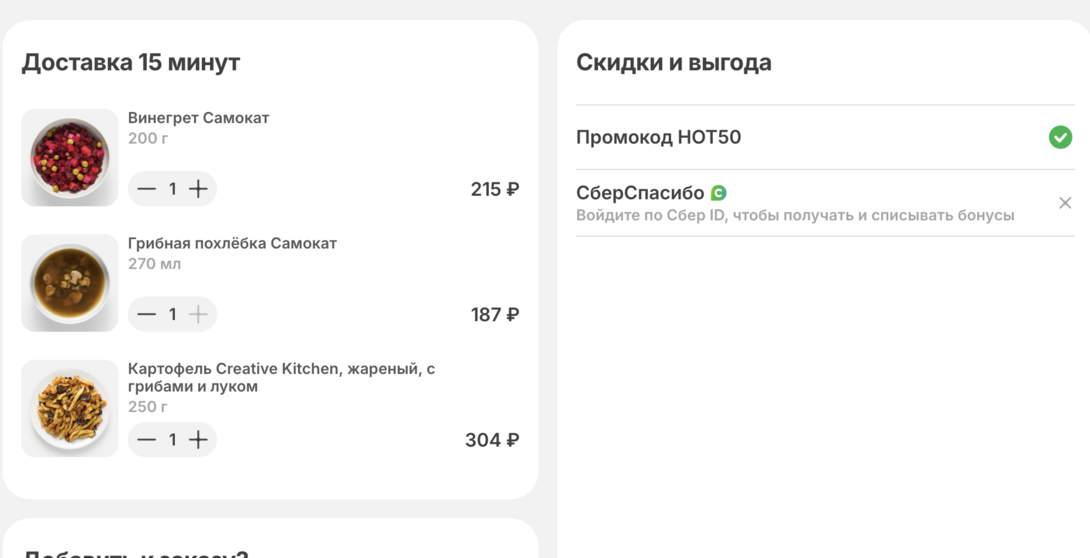This screenshot has height=558, width=1090.
Task: Reduce Картофель Creative Kitchen quantity
Action: pyautogui.click(x=147, y=440)
